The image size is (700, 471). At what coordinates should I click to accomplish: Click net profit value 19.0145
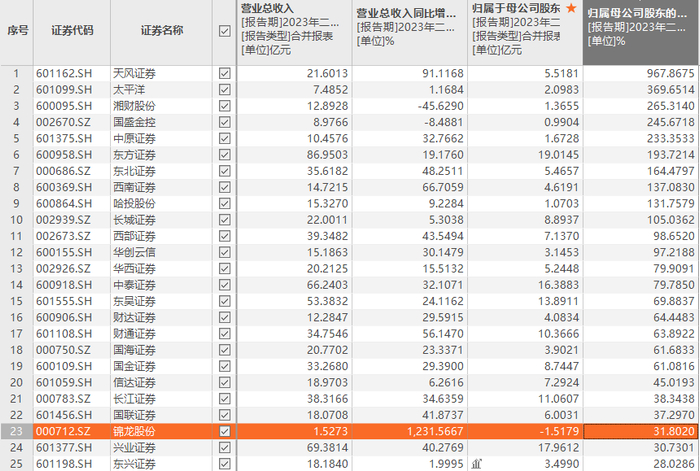point(558,154)
